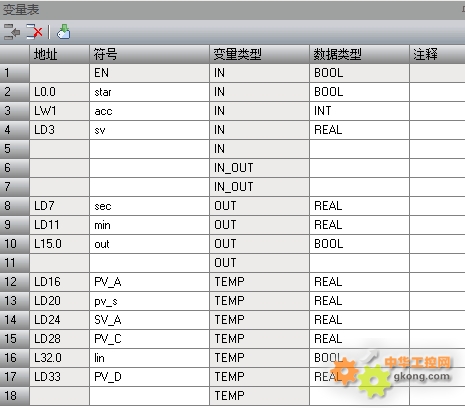Image resolution: width=465 pixels, height=408 pixels.
Task: Click the insert row toolbar icon
Action: [12, 32]
